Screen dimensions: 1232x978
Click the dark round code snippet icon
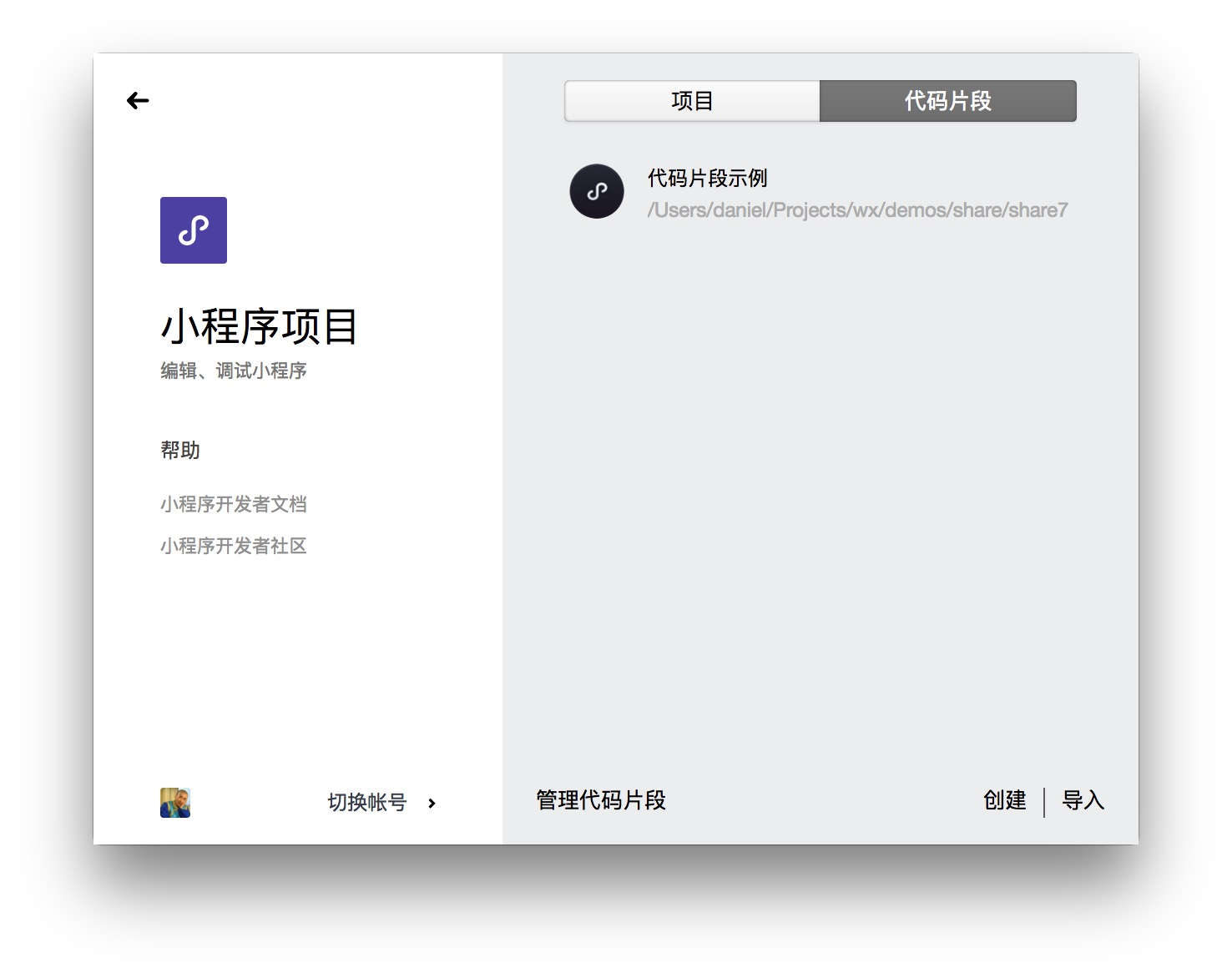click(597, 191)
